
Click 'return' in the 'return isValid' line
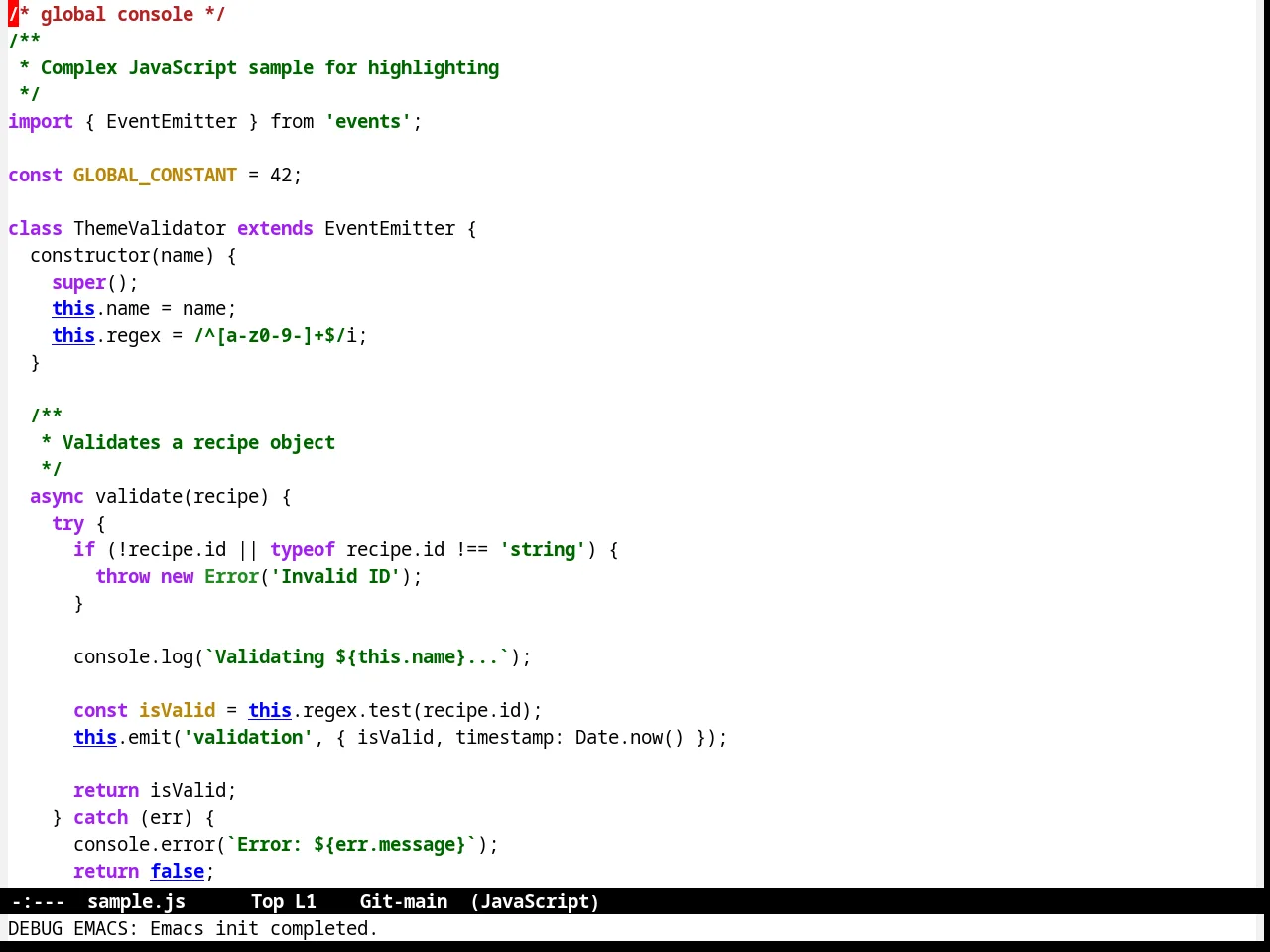[x=106, y=790]
